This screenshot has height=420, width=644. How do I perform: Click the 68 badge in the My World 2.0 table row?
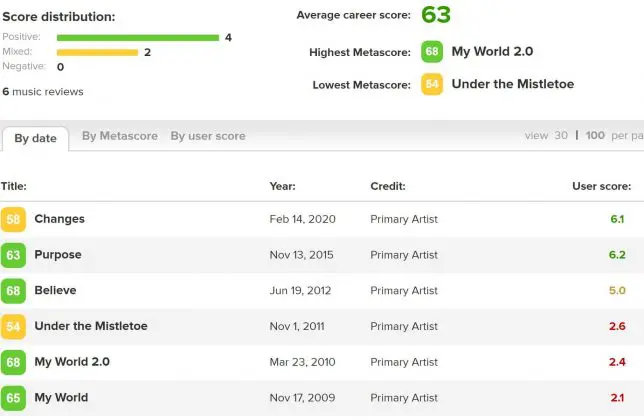click(x=13, y=362)
